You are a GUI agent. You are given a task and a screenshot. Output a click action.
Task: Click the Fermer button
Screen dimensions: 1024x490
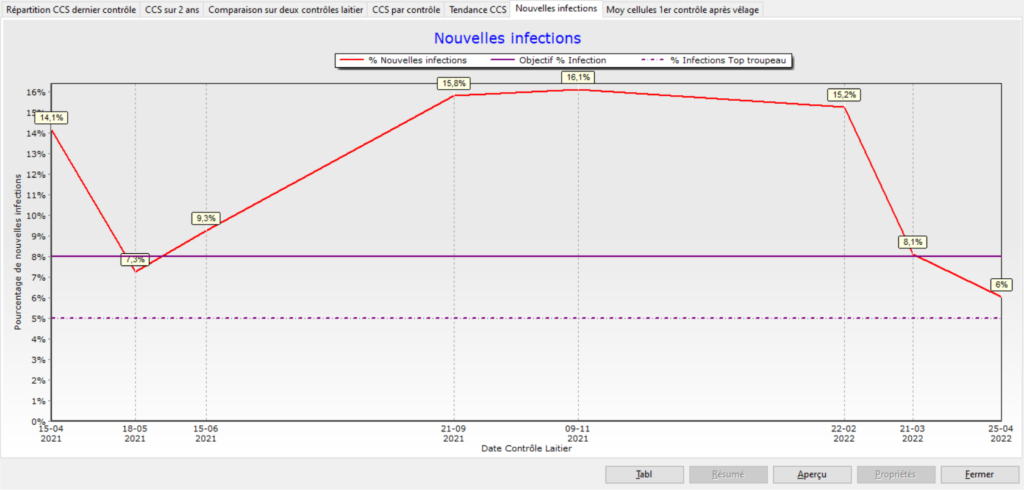tap(979, 474)
